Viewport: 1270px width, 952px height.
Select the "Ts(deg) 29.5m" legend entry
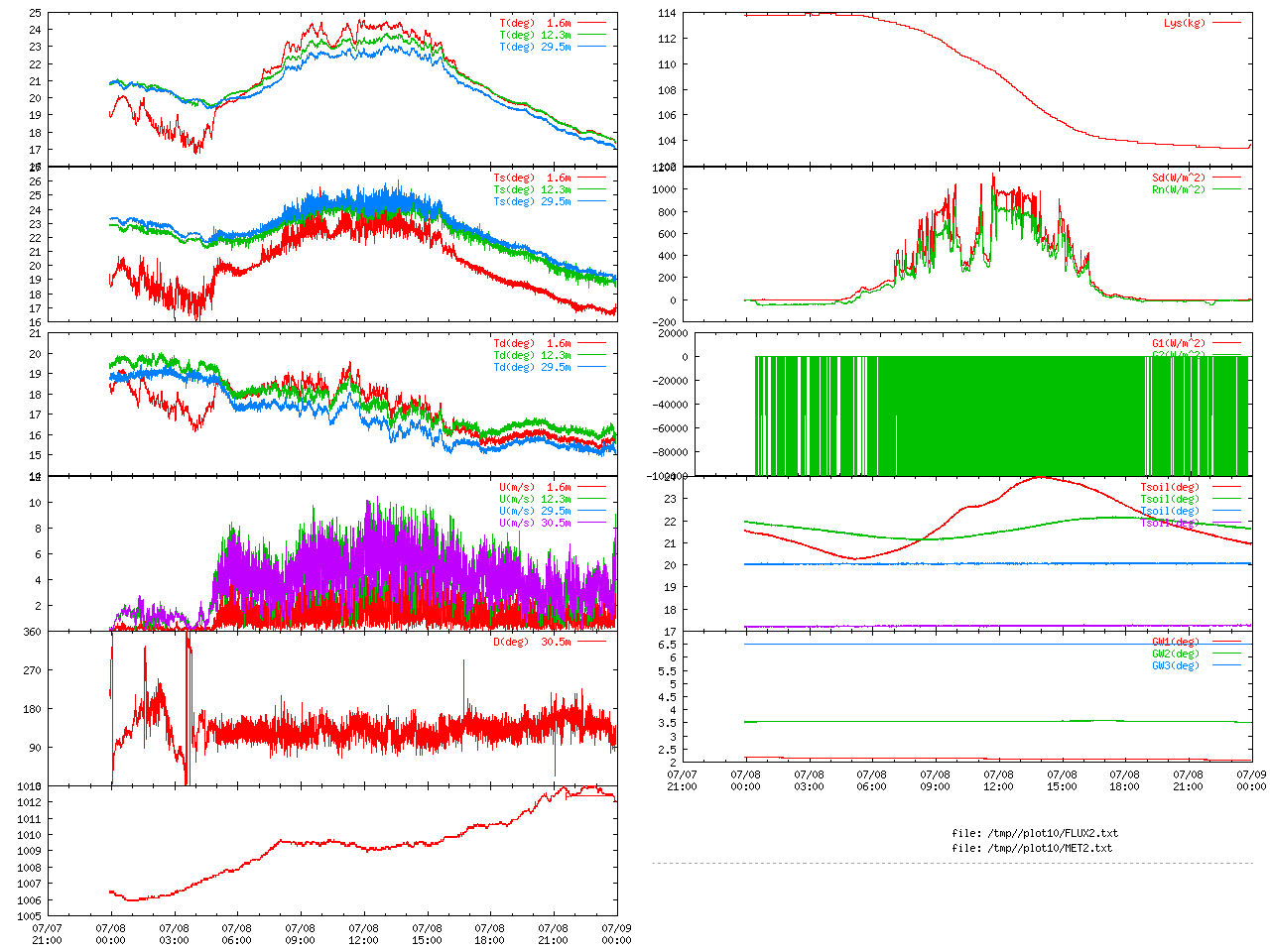533,201
